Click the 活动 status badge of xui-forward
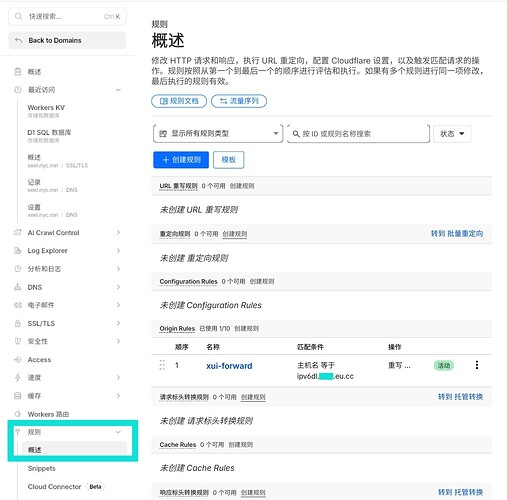Screen dimensions: 507x500 [444, 366]
